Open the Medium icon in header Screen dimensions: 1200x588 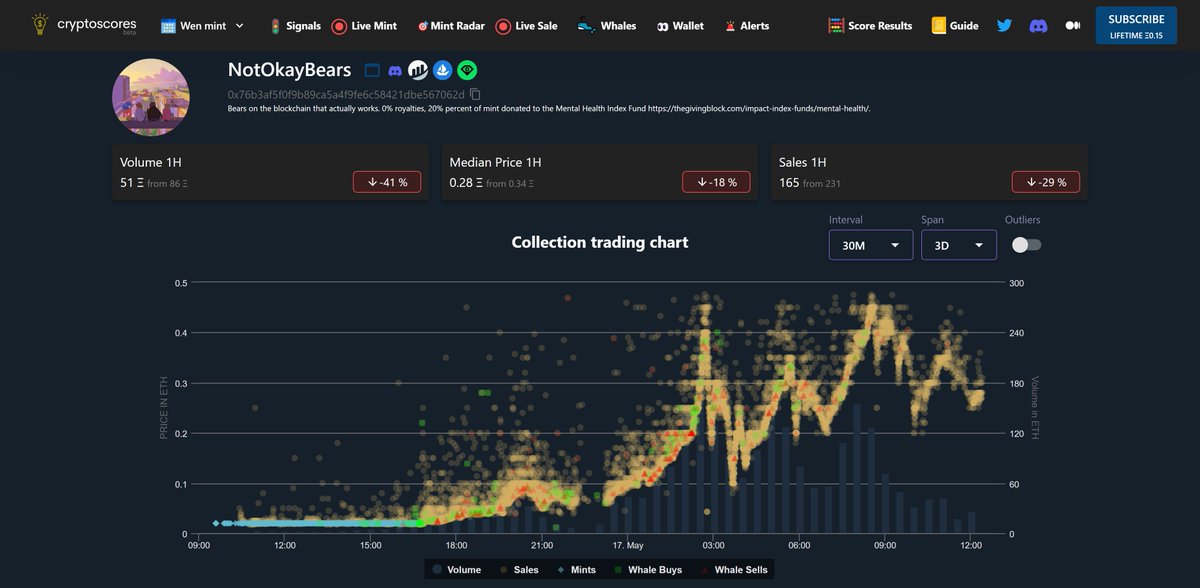pos(1073,25)
